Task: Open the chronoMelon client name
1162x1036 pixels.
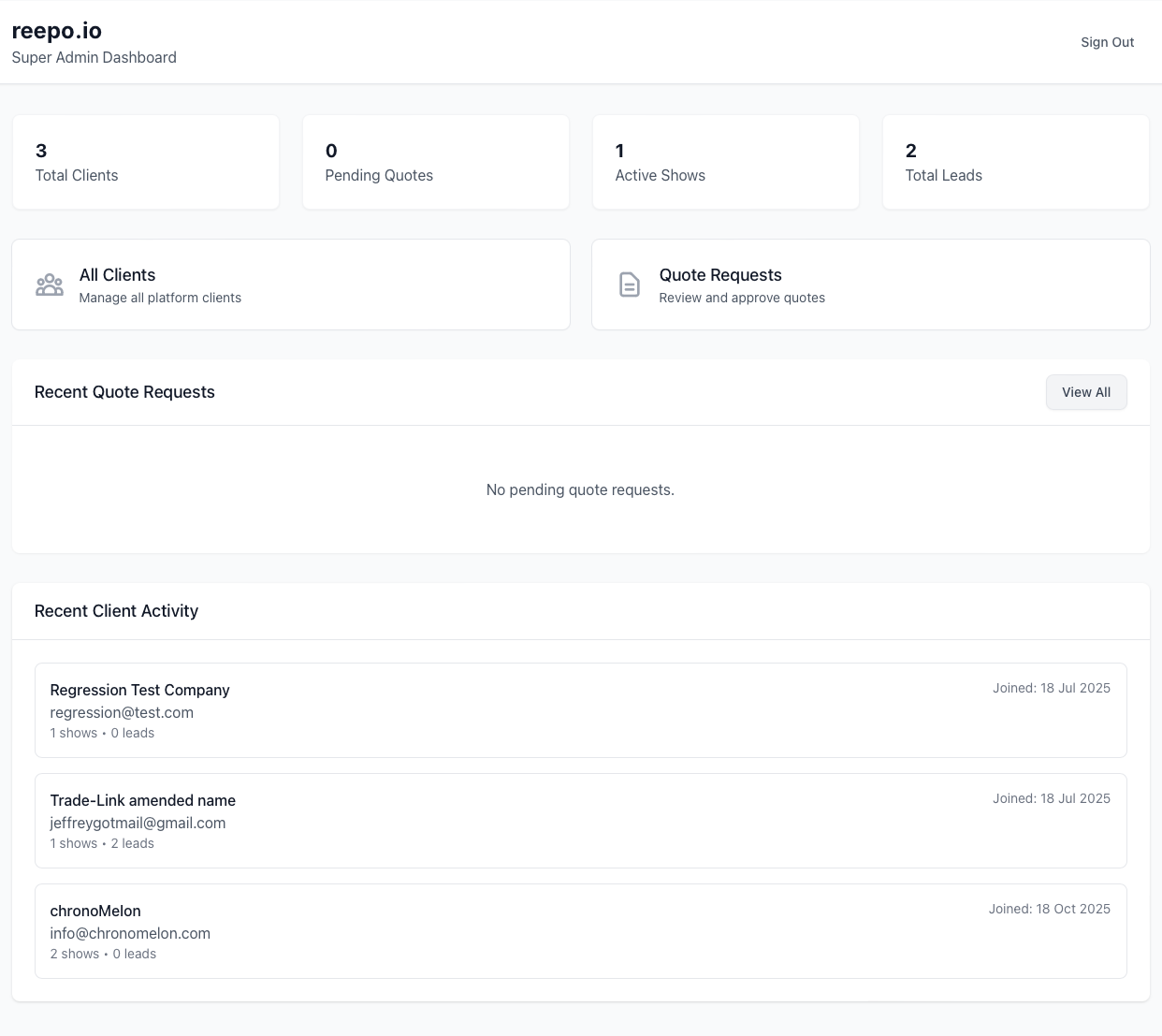Action: (95, 911)
